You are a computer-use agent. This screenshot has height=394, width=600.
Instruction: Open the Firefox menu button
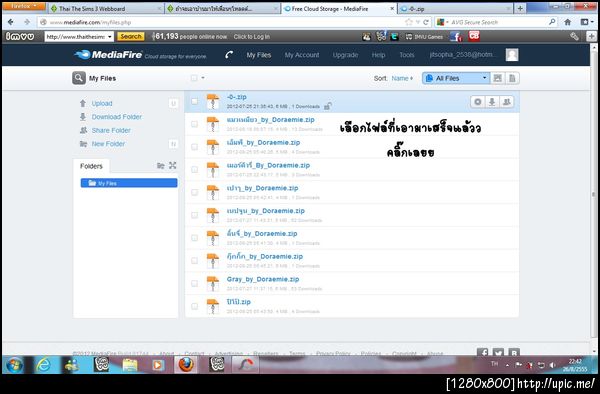[x=23, y=7]
